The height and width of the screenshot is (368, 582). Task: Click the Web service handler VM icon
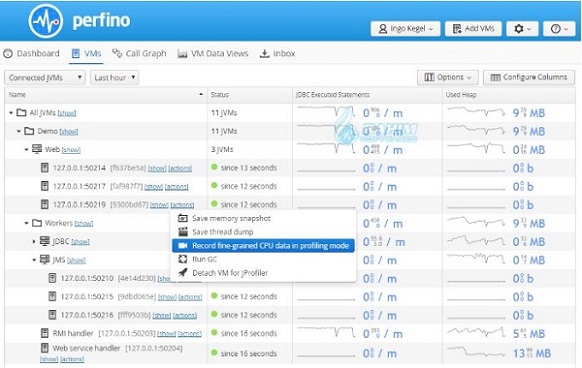[x=45, y=348]
